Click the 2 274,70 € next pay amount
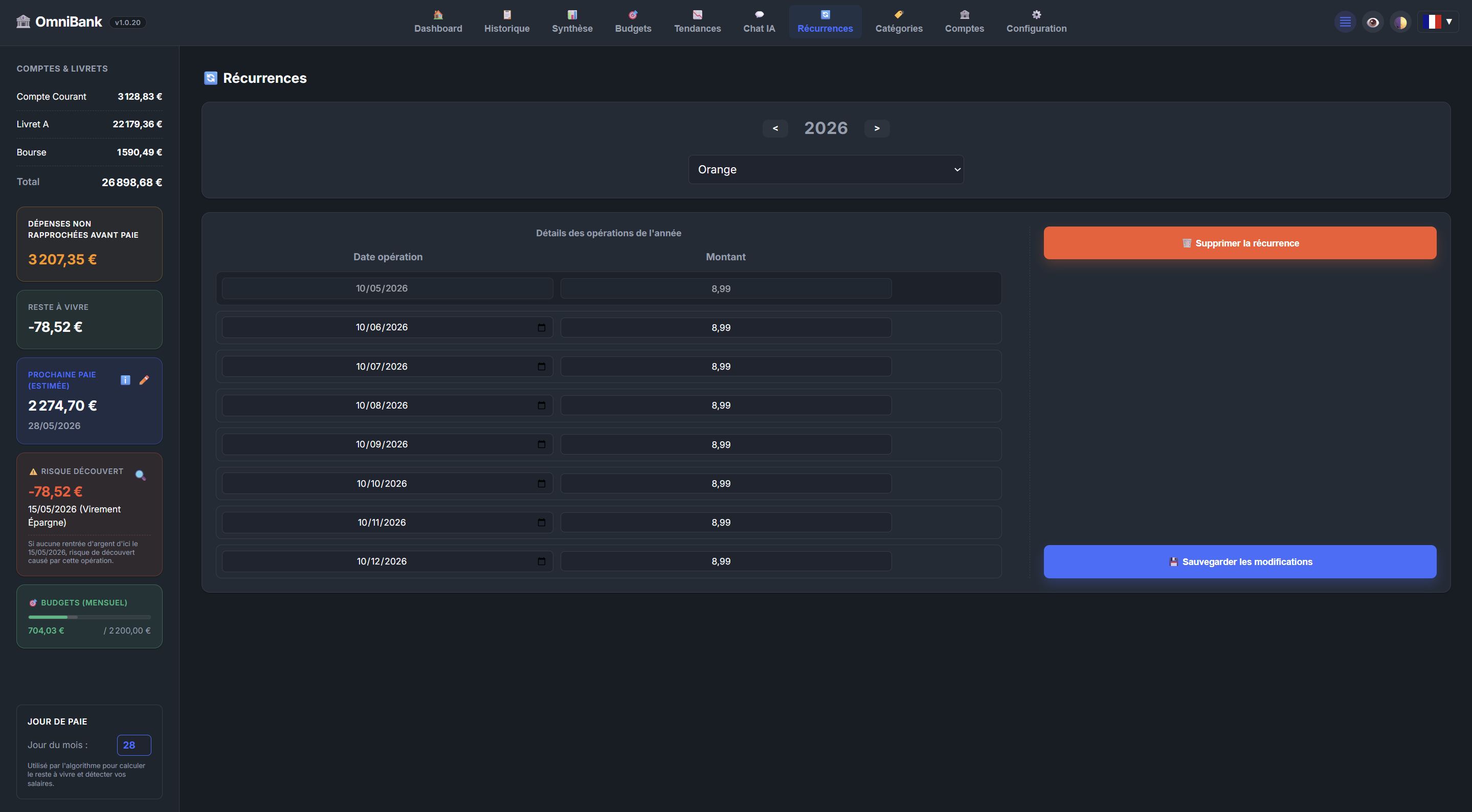Screen dimensions: 1472x812 62,405
